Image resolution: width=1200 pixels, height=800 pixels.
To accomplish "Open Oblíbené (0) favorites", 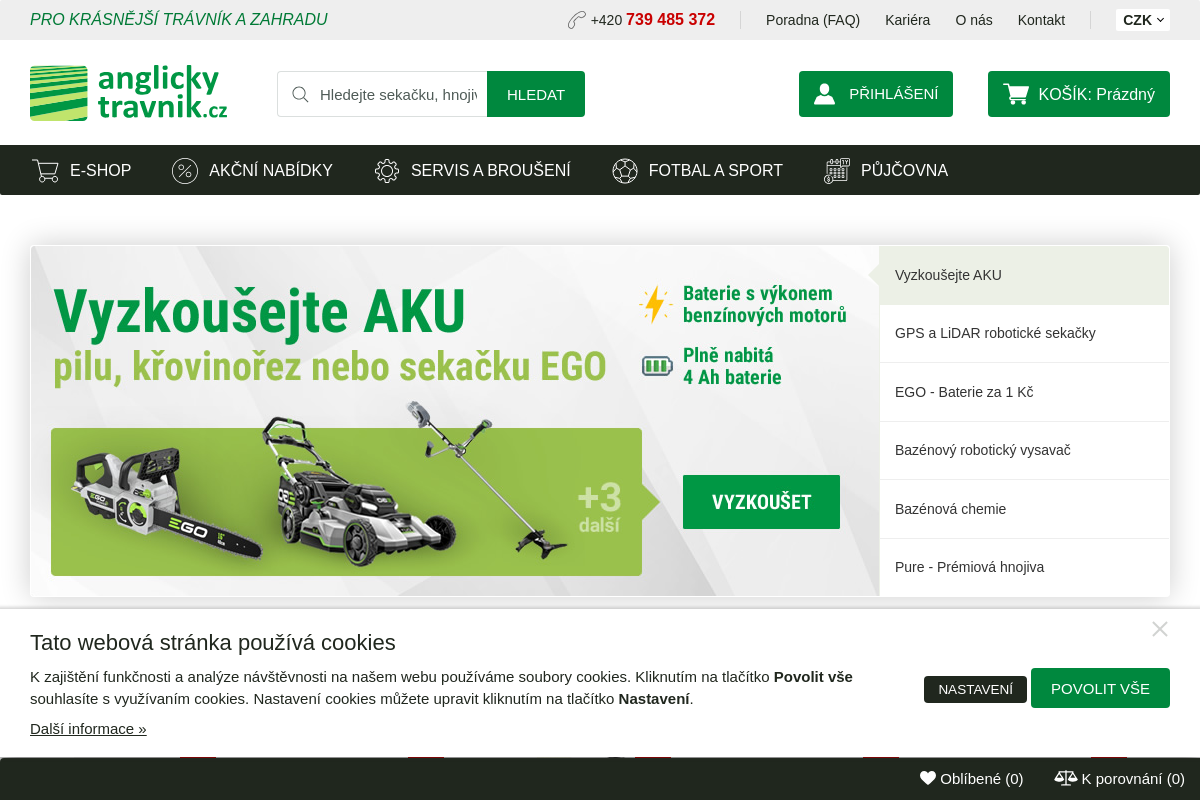I will coord(972,778).
